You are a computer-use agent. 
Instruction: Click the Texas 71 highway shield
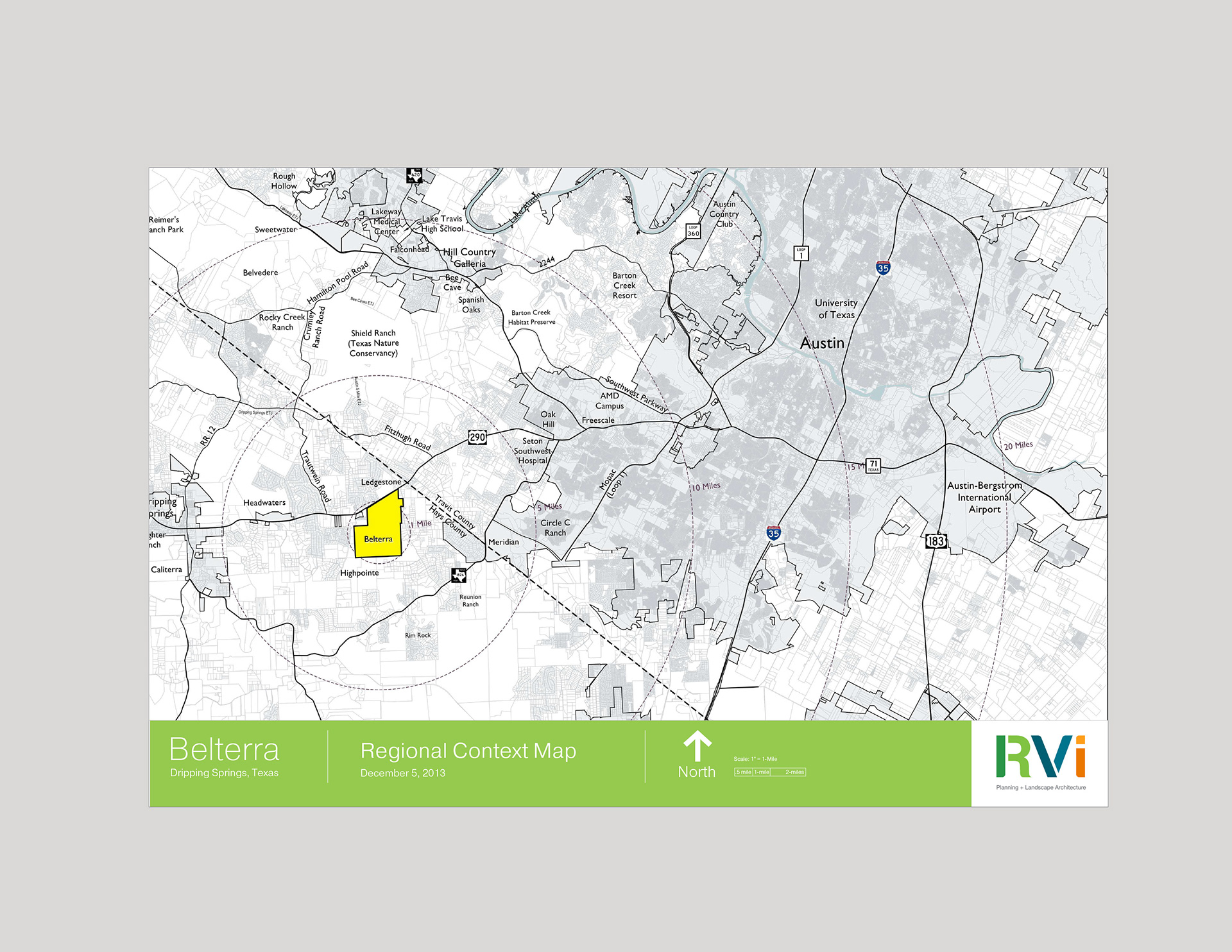click(x=873, y=466)
